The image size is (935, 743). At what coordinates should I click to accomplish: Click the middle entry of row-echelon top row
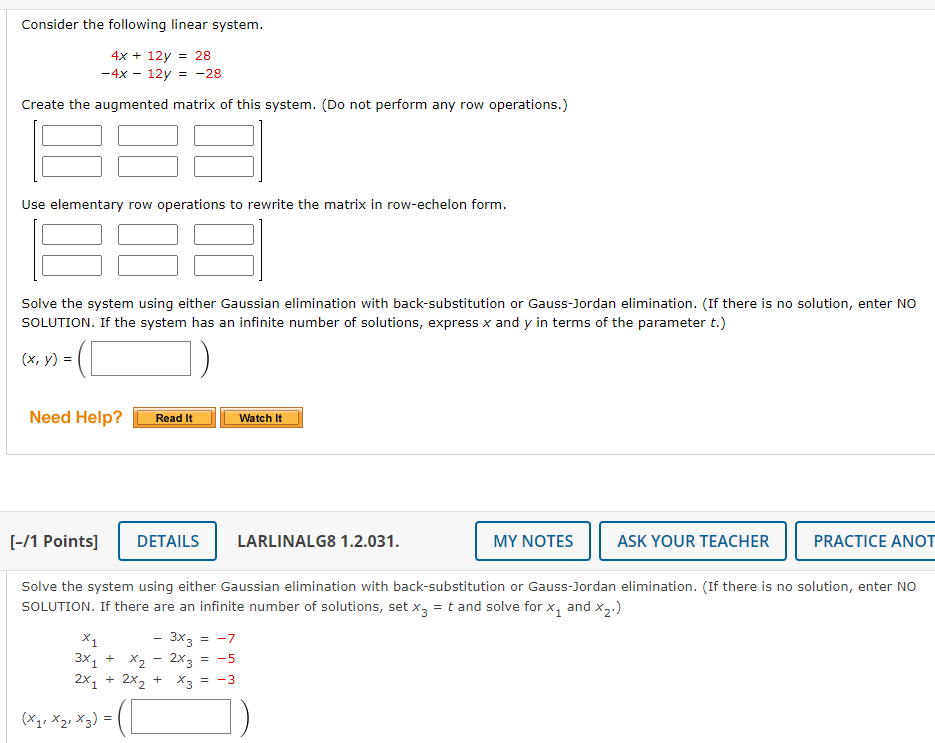point(147,234)
